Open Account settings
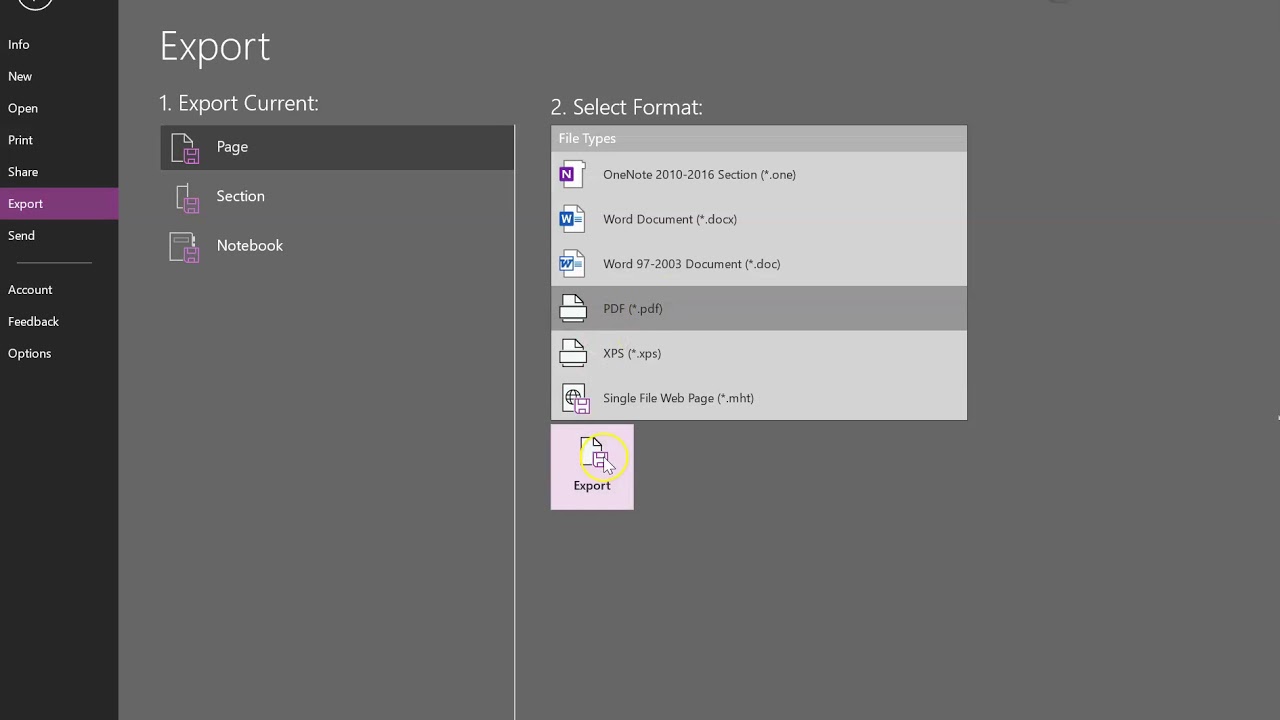Image resolution: width=1280 pixels, height=720 pixels. 59,289
